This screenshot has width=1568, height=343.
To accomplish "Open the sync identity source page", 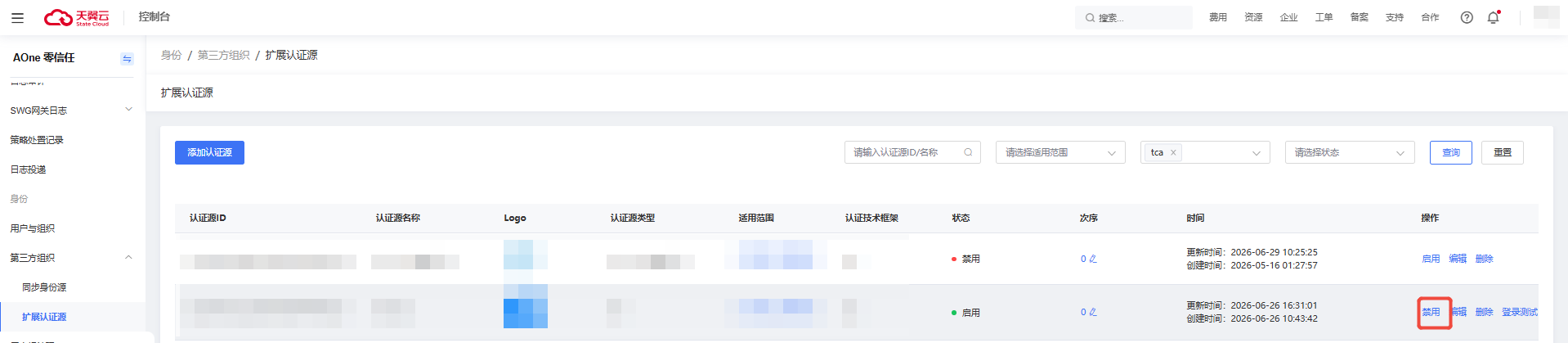I will [x=44, y=287].
